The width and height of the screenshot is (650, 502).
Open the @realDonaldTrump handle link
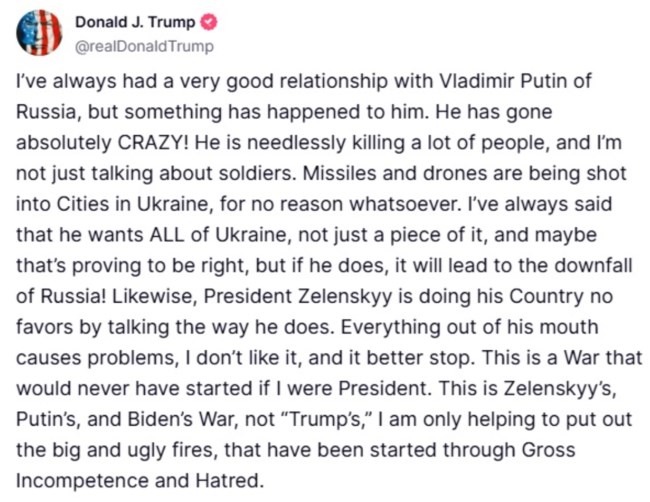click(144, 46)
